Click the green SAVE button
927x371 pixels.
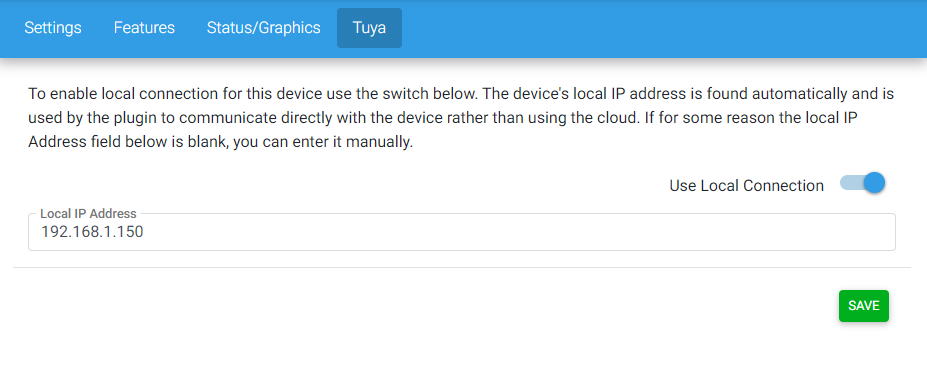point(864,306)
